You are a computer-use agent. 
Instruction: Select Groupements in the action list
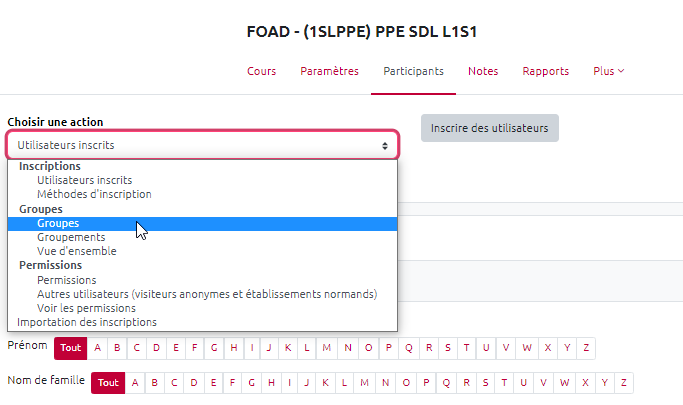click(x=71, y=237)
